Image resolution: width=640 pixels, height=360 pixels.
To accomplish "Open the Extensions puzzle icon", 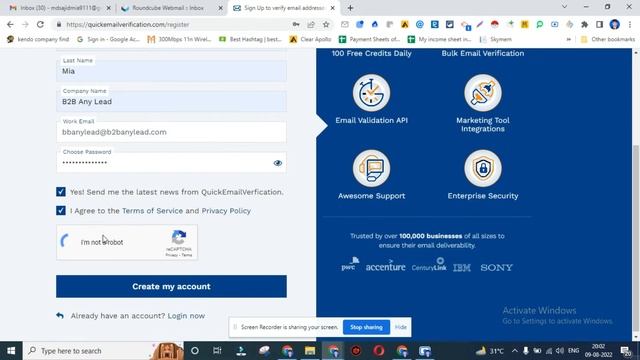I will [x=584, y=24].
